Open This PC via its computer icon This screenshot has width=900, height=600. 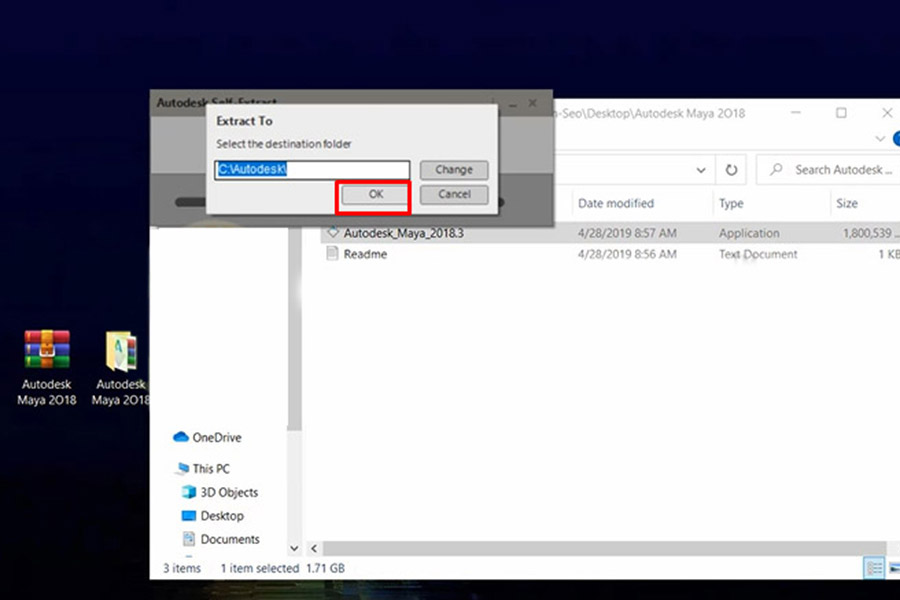coord(183,469)
